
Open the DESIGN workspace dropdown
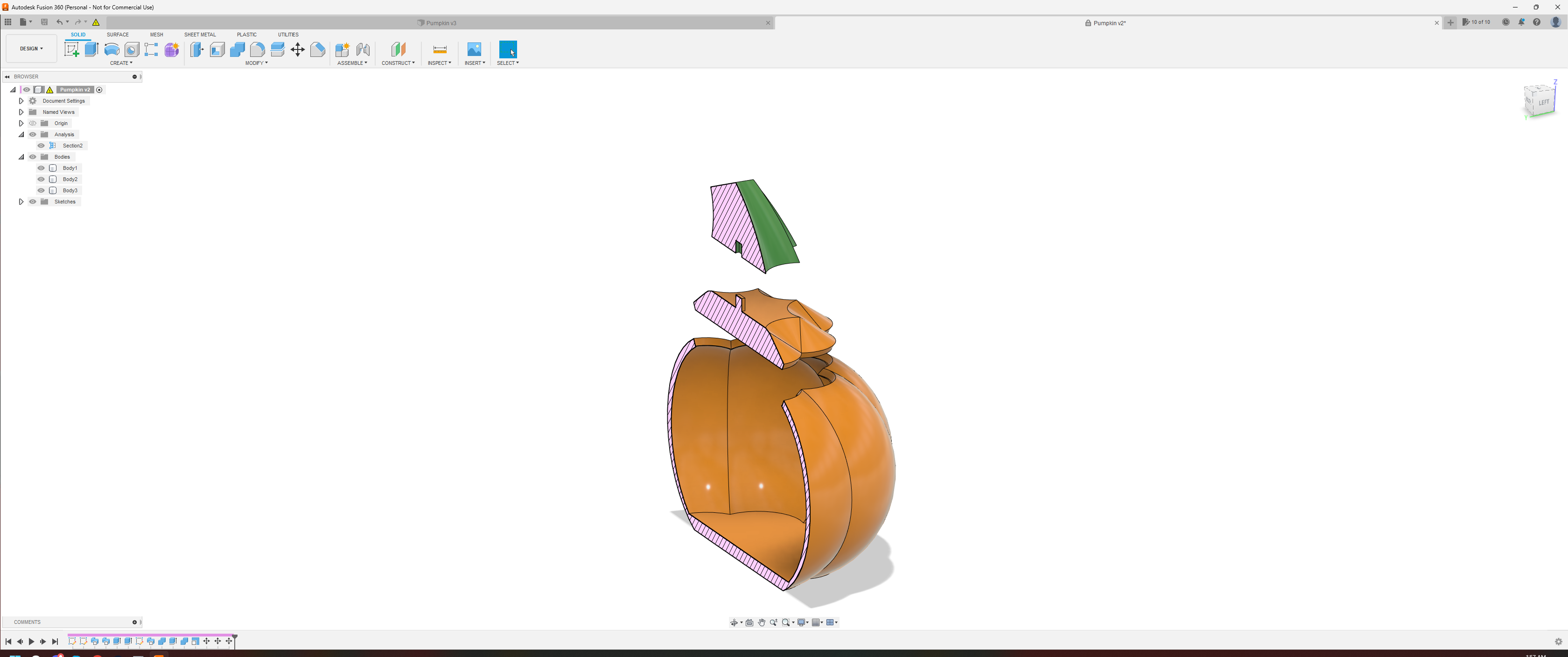[x=31, y=49]
